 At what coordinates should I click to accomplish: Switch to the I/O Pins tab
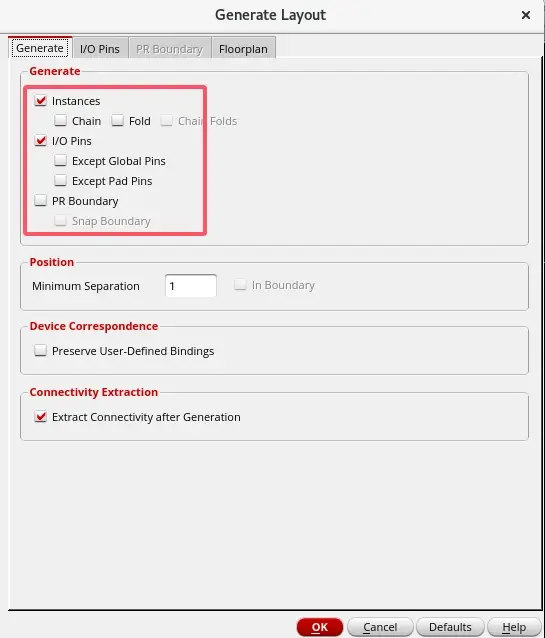click(100, 49)
